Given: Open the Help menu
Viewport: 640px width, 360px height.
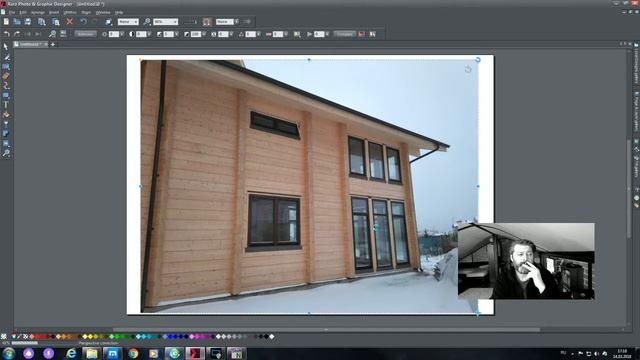Looking at the screenshot, I should (118, 13).
